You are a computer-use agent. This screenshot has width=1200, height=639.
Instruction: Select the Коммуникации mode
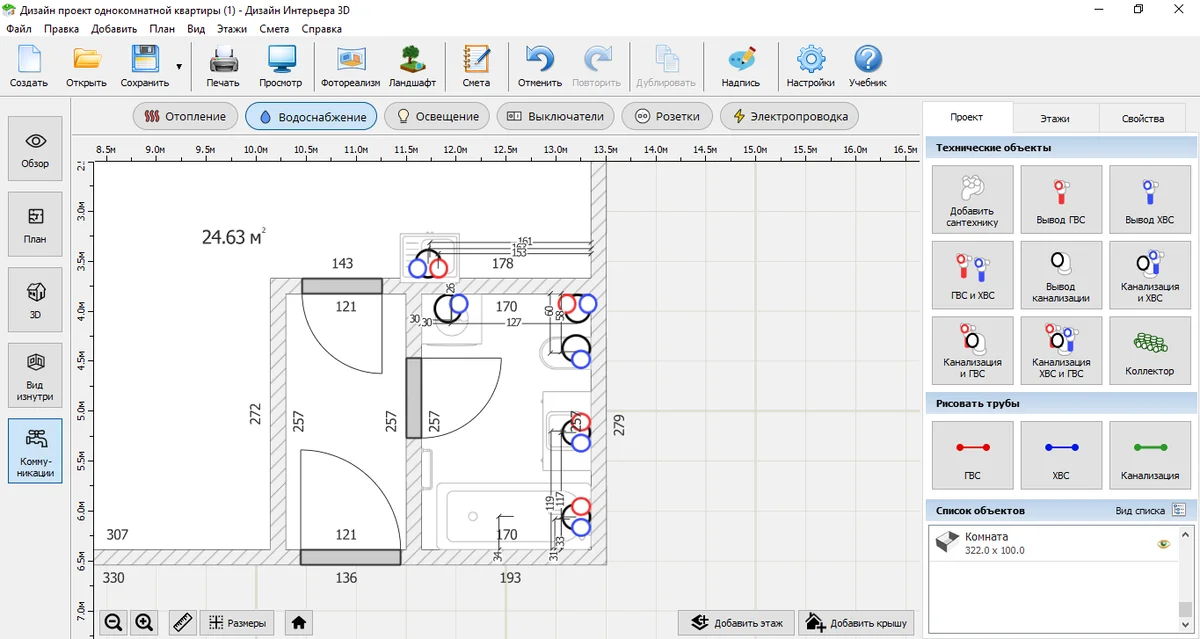35,451
